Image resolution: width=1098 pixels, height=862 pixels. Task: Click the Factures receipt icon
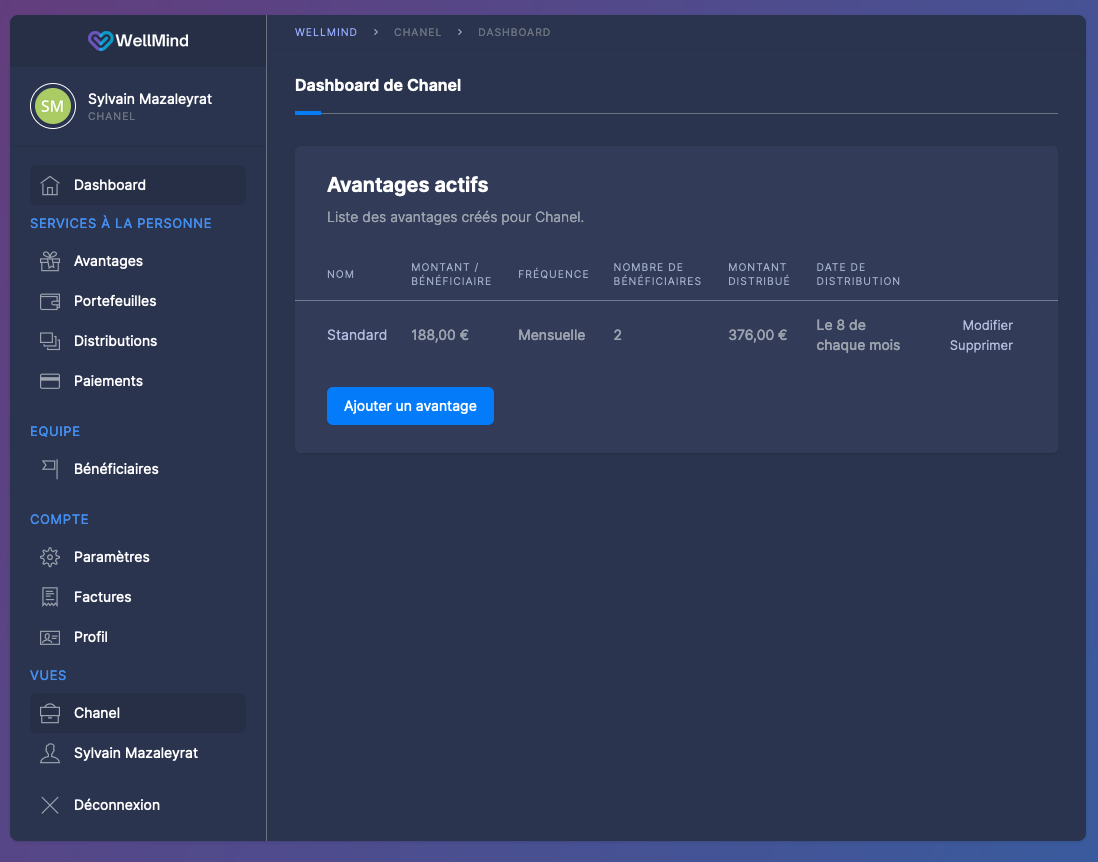[50, 597]
